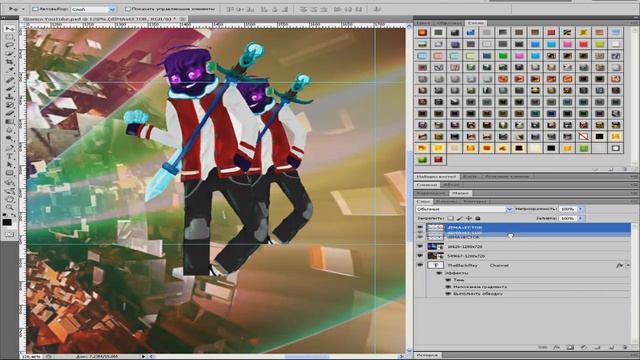The width and height of the screenshot is (640, 360).
Task: Open the Move tool preset picker arrow
Action: 22,9
